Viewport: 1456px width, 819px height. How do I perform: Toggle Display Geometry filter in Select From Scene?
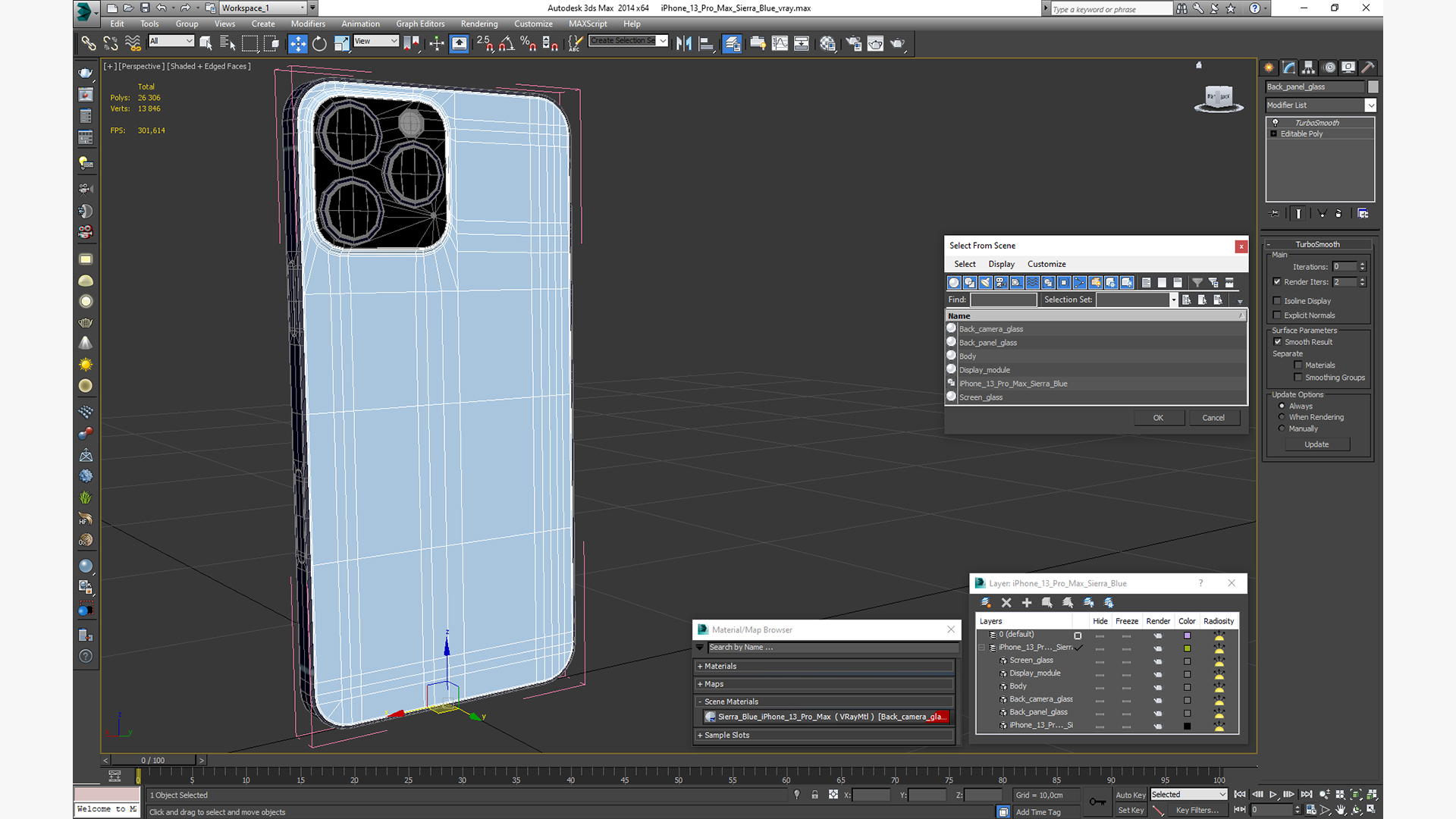coord(954,282)
